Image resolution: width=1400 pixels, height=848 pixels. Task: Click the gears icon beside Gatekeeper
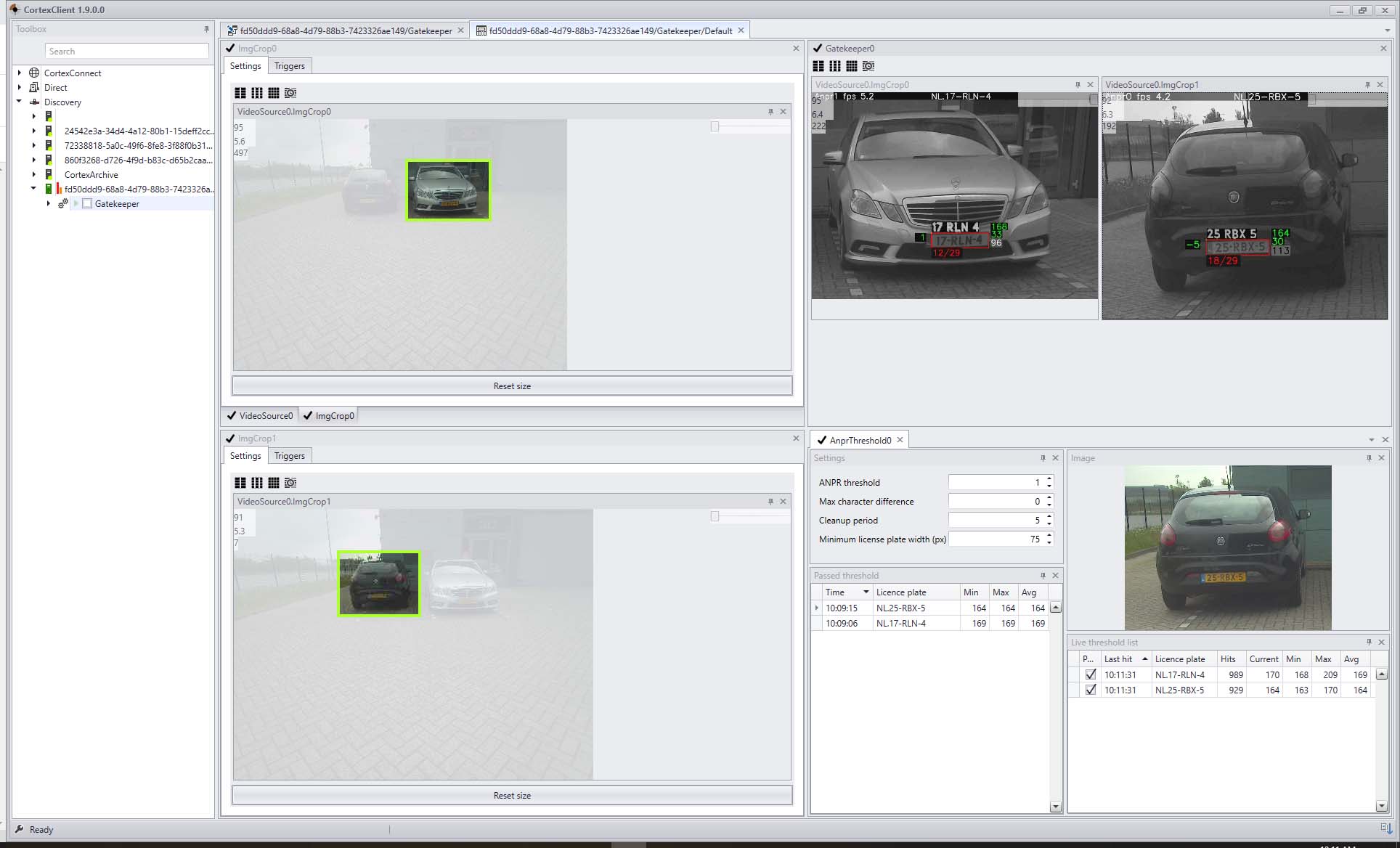pos(63,204)
